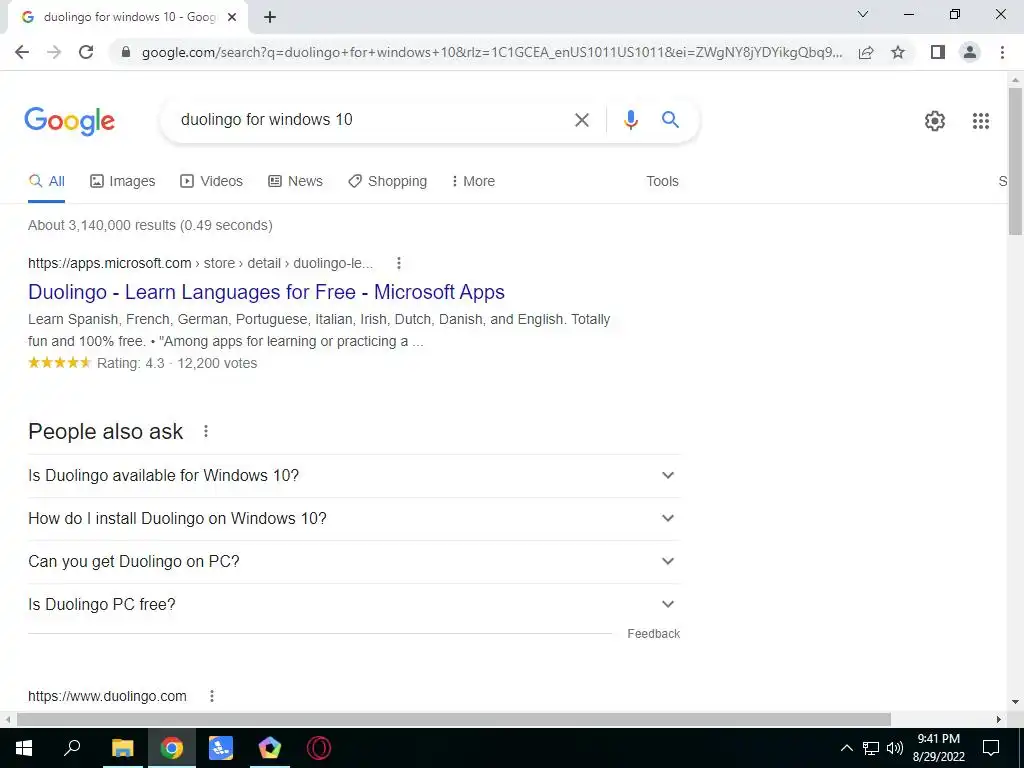This screenshot has height=768, width=1024.
Task: Open the volume control in system tray
Action: [x=895, y=748]
